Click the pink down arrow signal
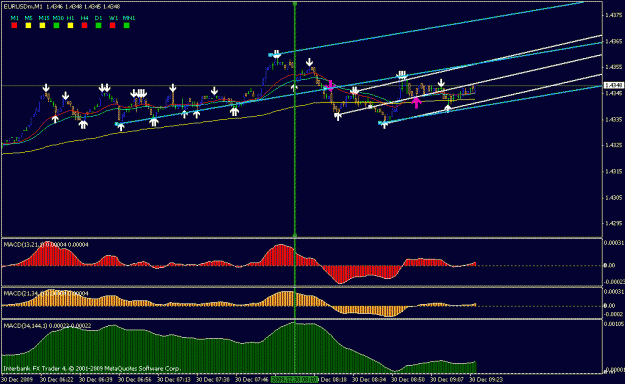The width and height of the screenshot is (625, 384). pyautogui.click(x=330, y=86)
